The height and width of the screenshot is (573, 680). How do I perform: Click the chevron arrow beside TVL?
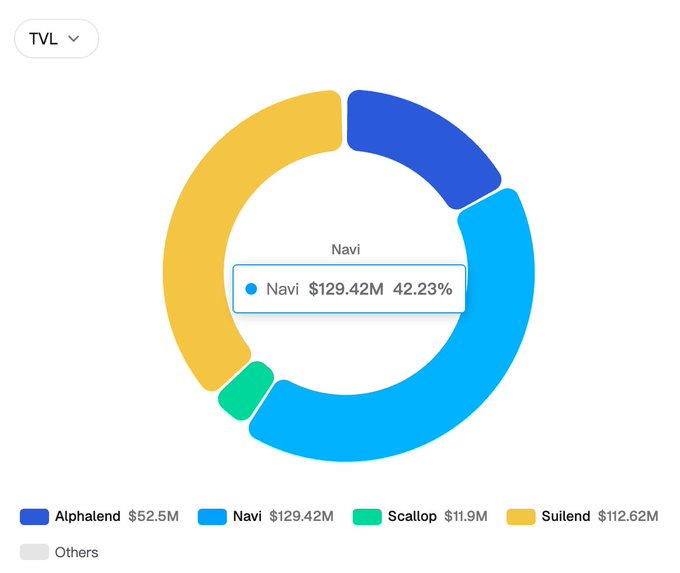click(74, 39)
